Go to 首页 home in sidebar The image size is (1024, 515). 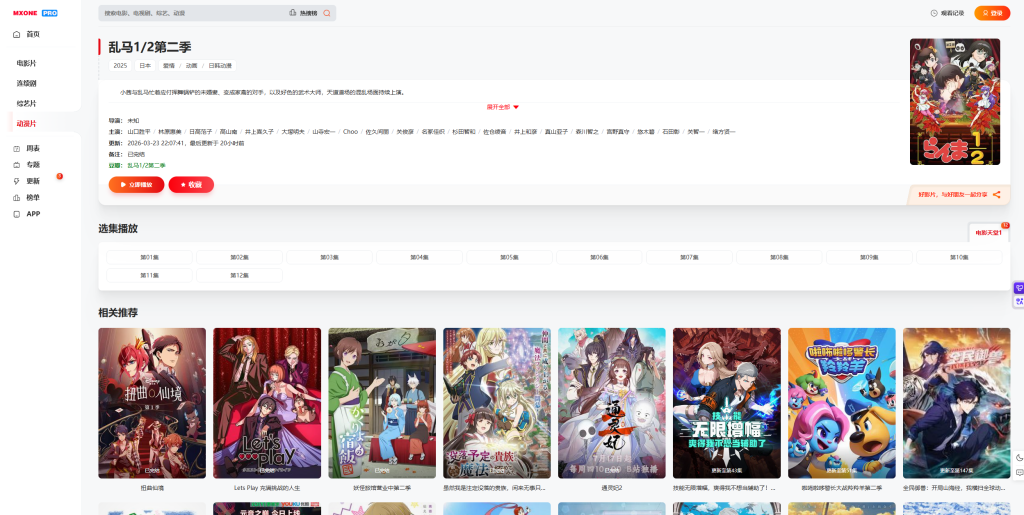[26, 35]
